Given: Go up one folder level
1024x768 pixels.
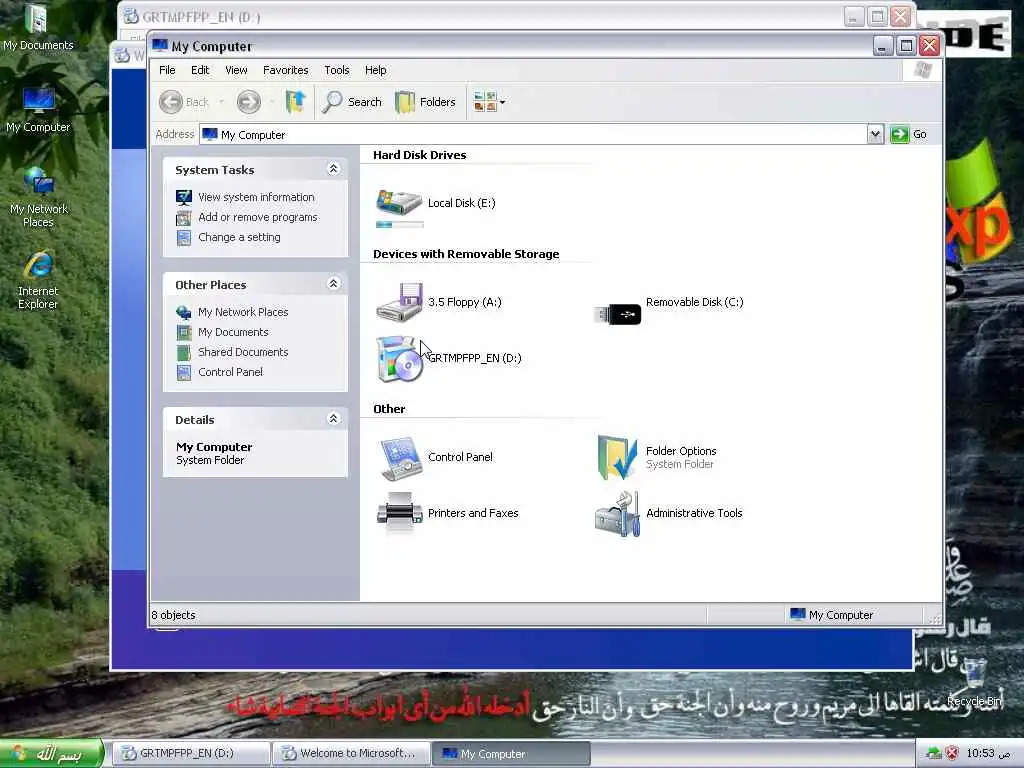Looking at the screenshot, I should pyautogui.click(x=295, y=102).
